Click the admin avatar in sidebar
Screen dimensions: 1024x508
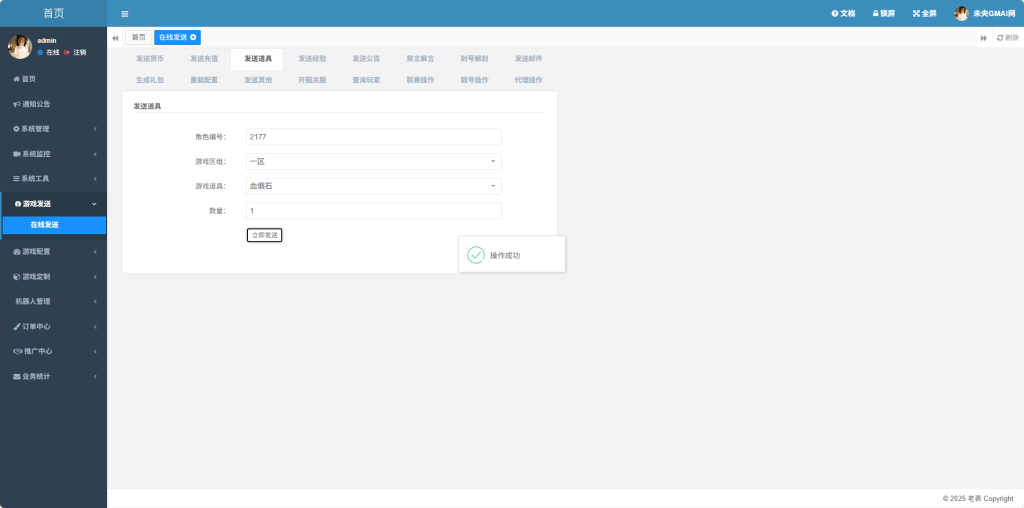20,46
